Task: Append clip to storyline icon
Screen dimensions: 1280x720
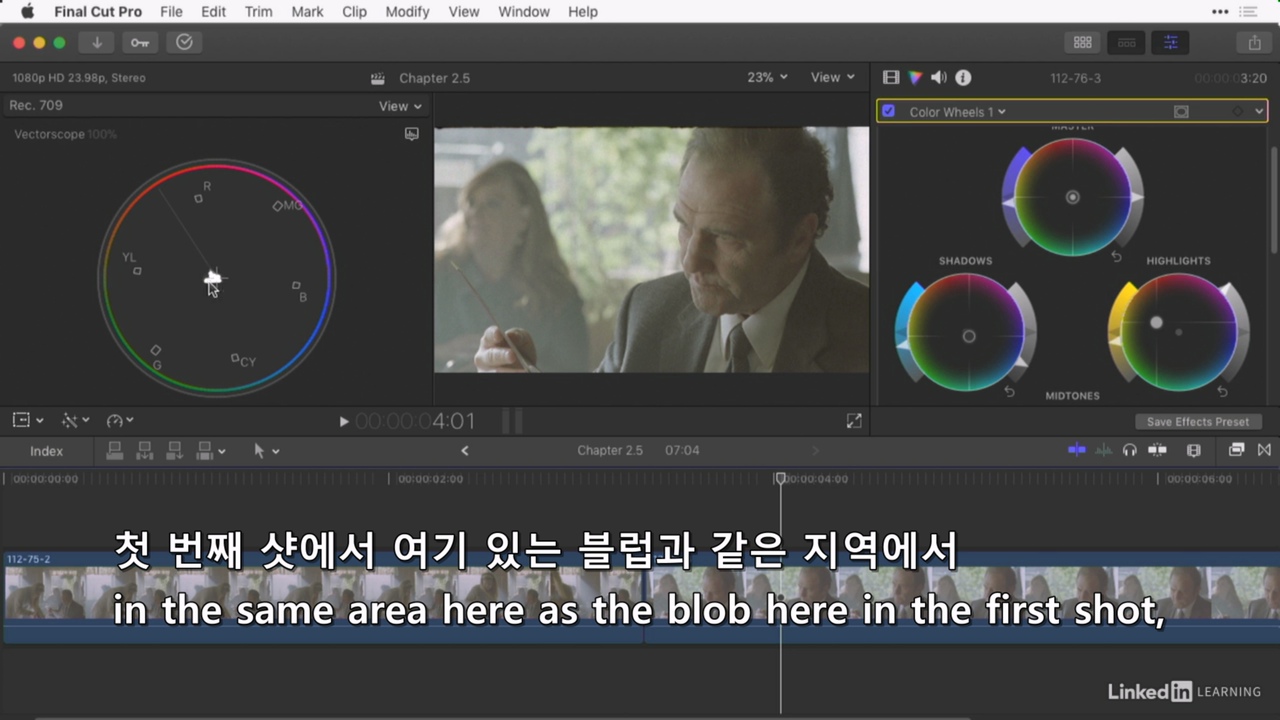Action: [174, 451]
